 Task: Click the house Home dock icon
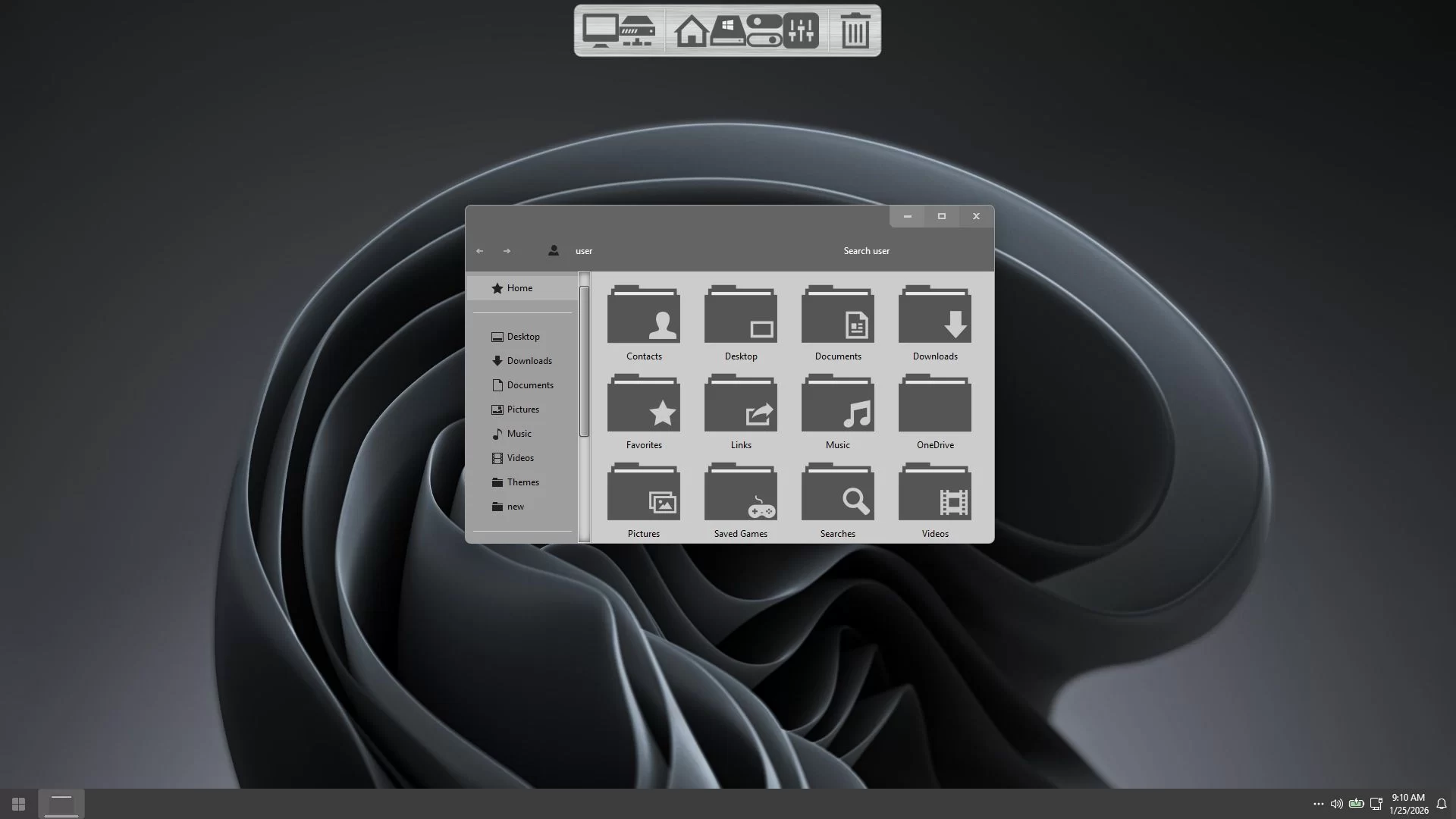click(x=691, y=31)
